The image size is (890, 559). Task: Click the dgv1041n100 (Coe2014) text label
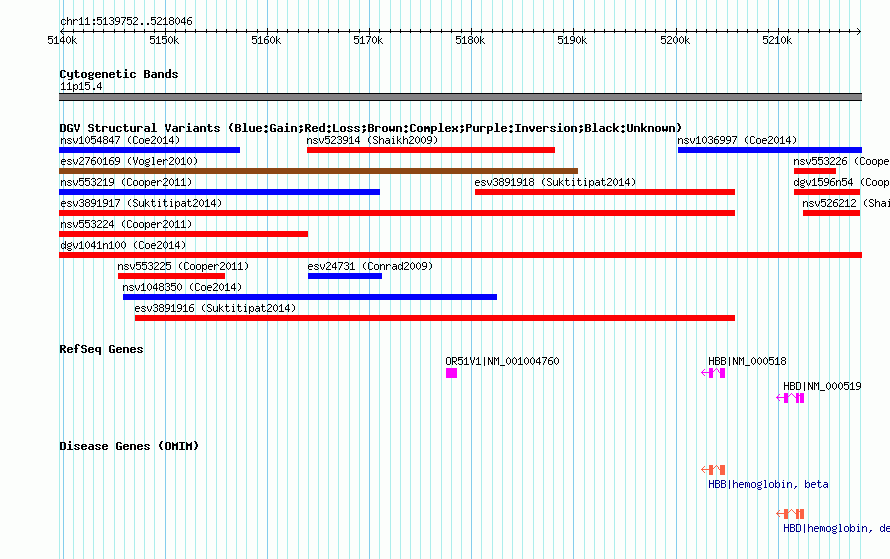(x=123, y=245)
